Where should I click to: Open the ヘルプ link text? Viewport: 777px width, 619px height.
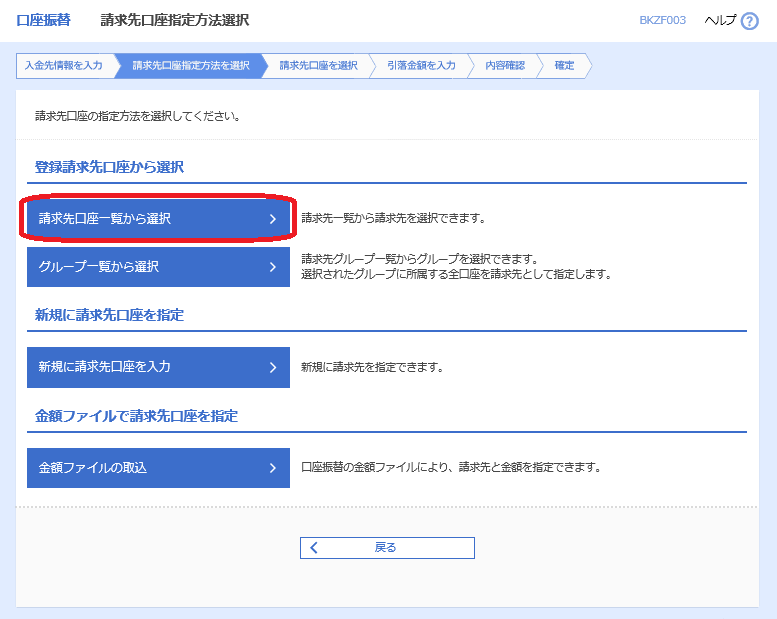pyautogui.click(x=720, y=21)
